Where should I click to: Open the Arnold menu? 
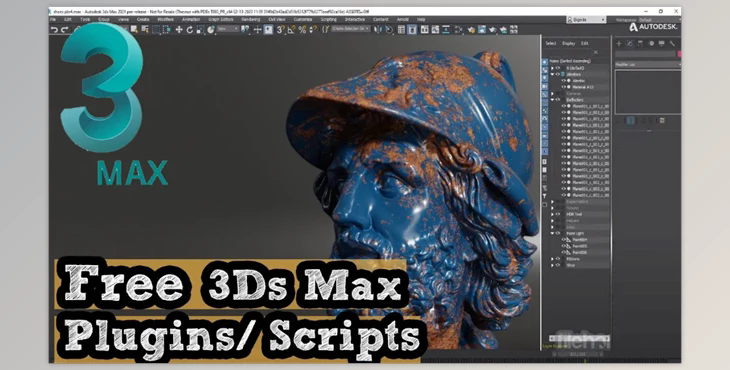click(x=403, y=19)
